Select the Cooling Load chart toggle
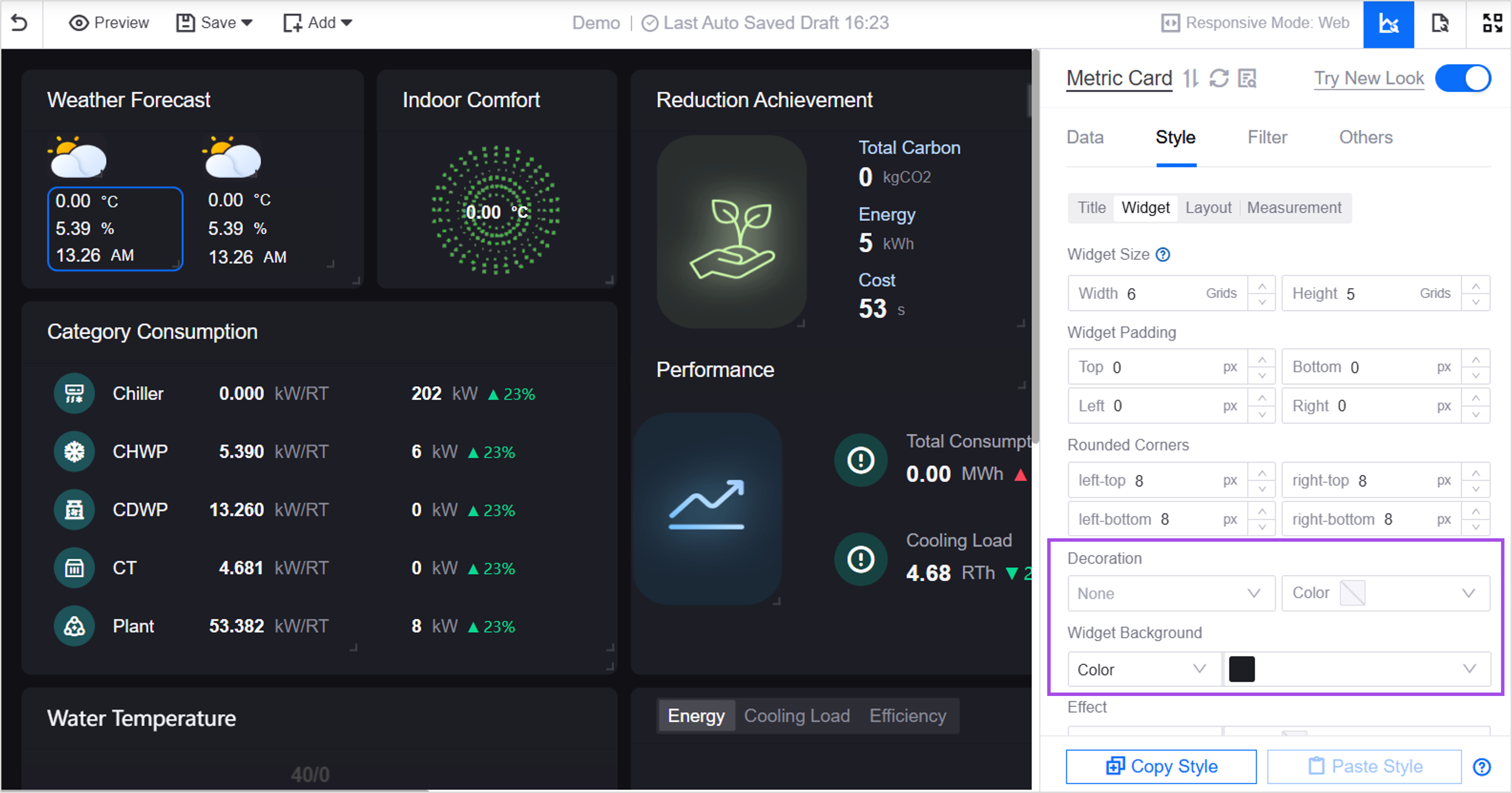The height and width of the screenshot is (793, 1512). tap(796, 716)
